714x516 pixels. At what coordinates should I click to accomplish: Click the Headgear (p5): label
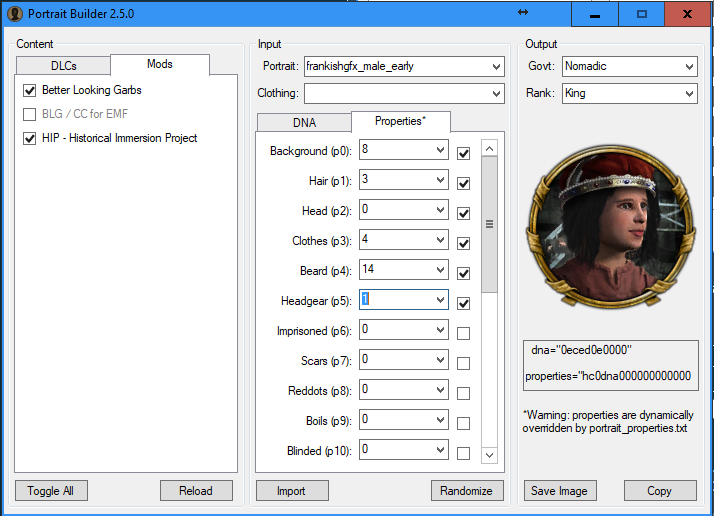pos(316,301)
